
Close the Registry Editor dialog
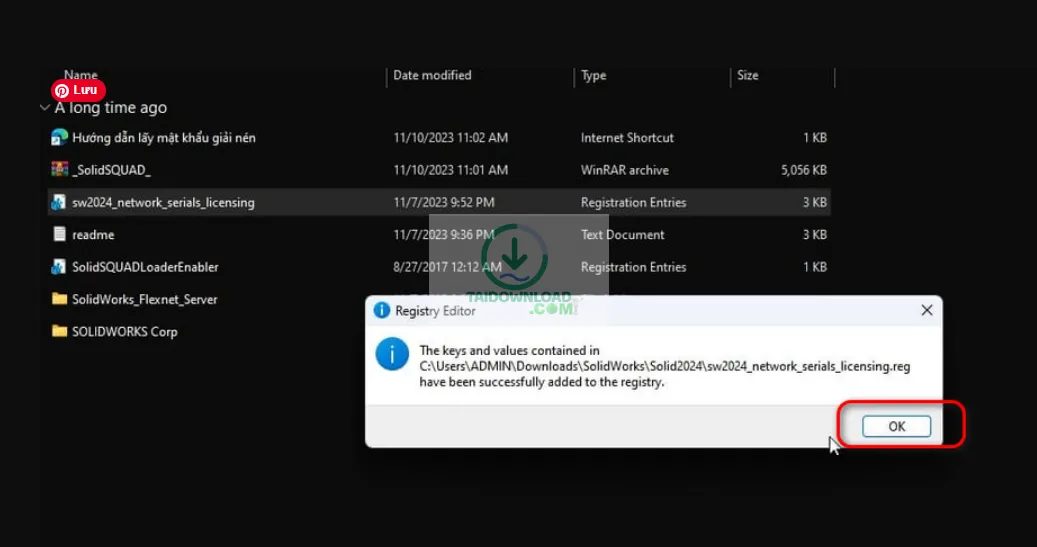click(x=926, y=311)
